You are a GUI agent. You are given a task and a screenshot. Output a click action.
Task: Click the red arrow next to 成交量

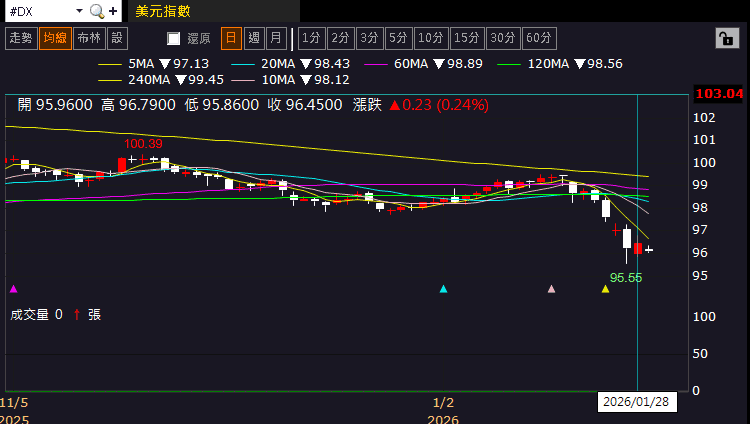tap(76, 314)
